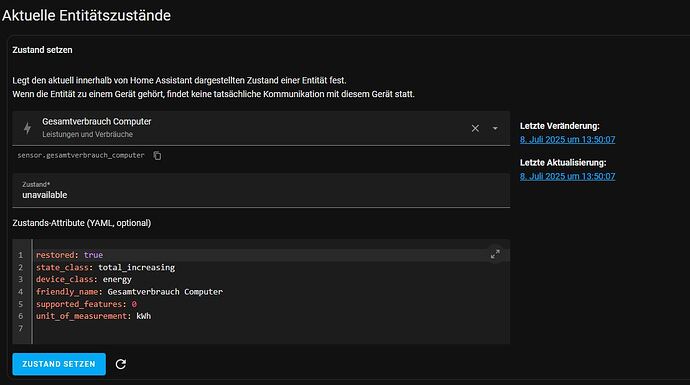Click the lightning bolt entity icon

point(27,128)
